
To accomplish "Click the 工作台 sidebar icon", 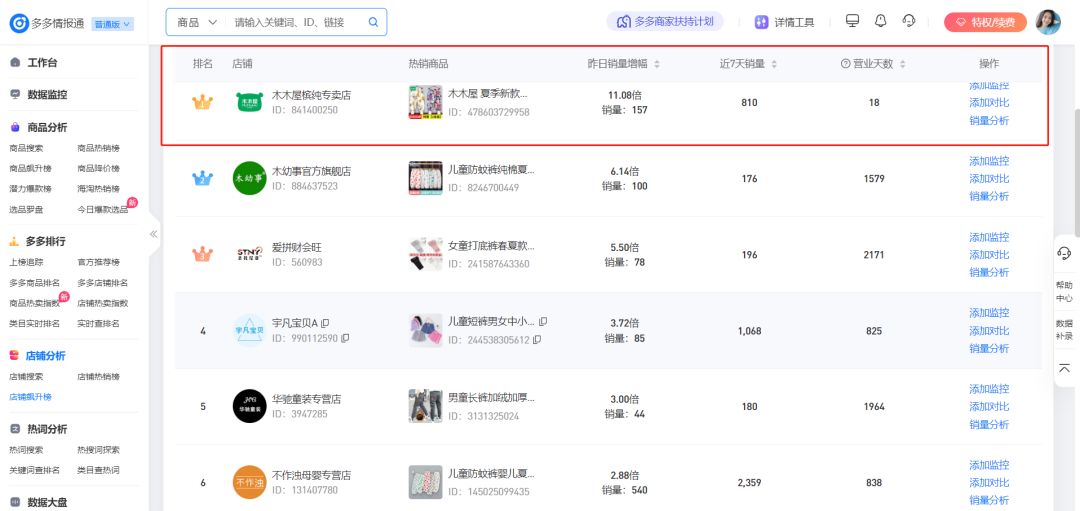I will pyautogui.click(x=15, y=63).
